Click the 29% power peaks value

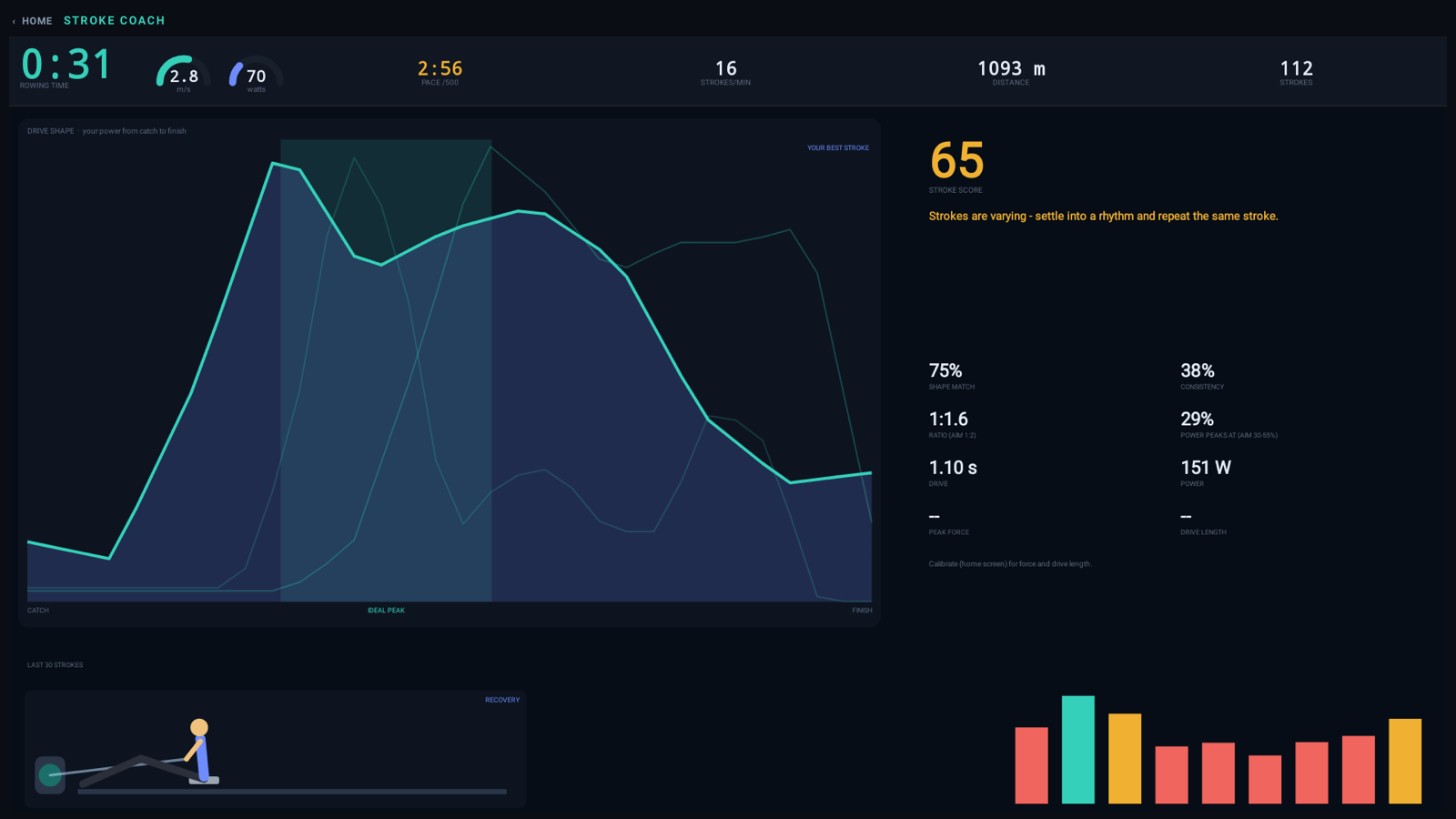pyautogui.click(x=1197, y=420)
